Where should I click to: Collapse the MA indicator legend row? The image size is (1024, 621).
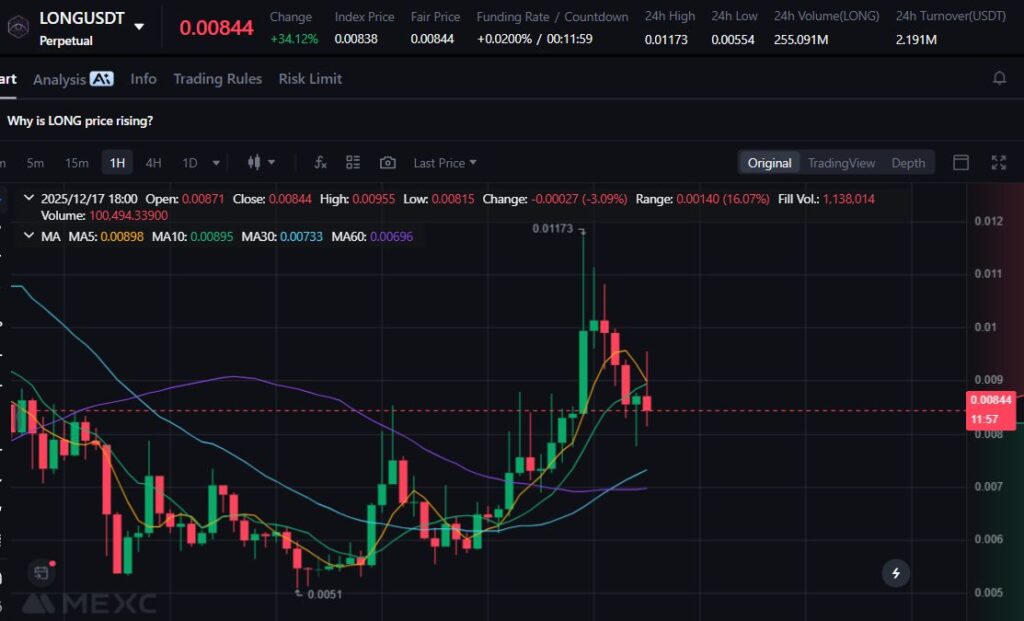[x=27, y=236]
